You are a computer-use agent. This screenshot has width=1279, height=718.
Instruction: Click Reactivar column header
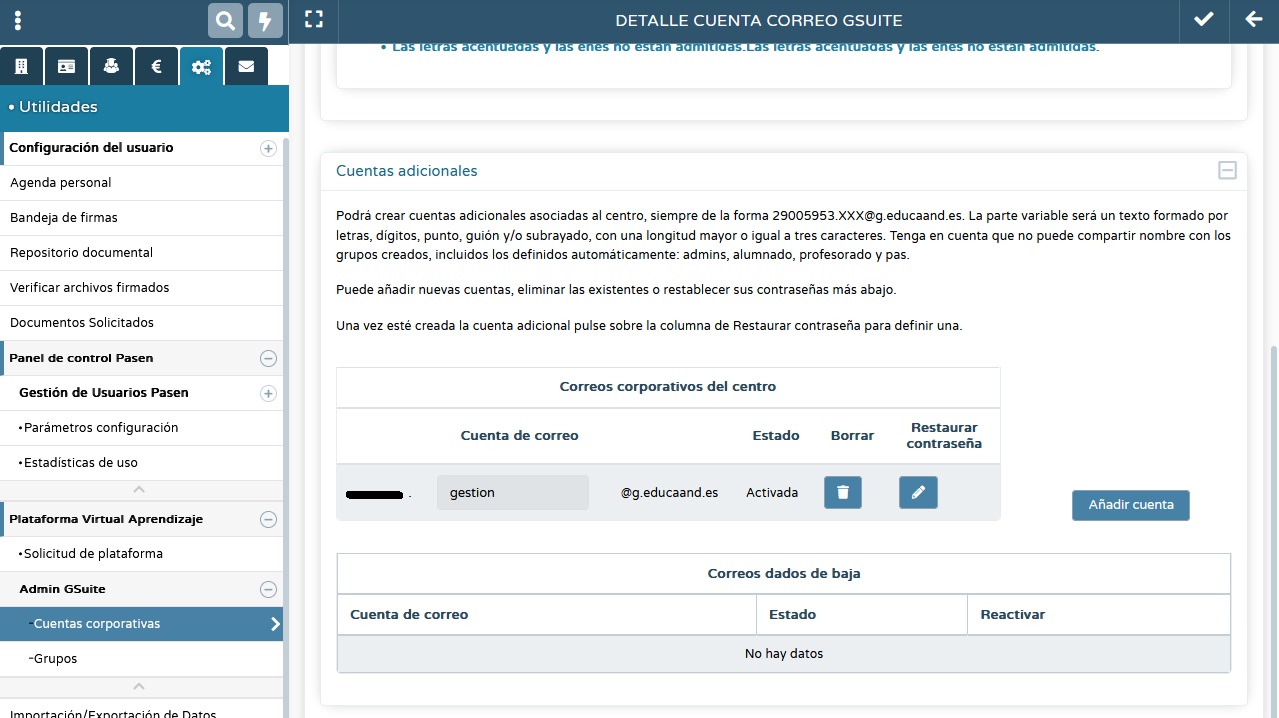pos(1012,615)
